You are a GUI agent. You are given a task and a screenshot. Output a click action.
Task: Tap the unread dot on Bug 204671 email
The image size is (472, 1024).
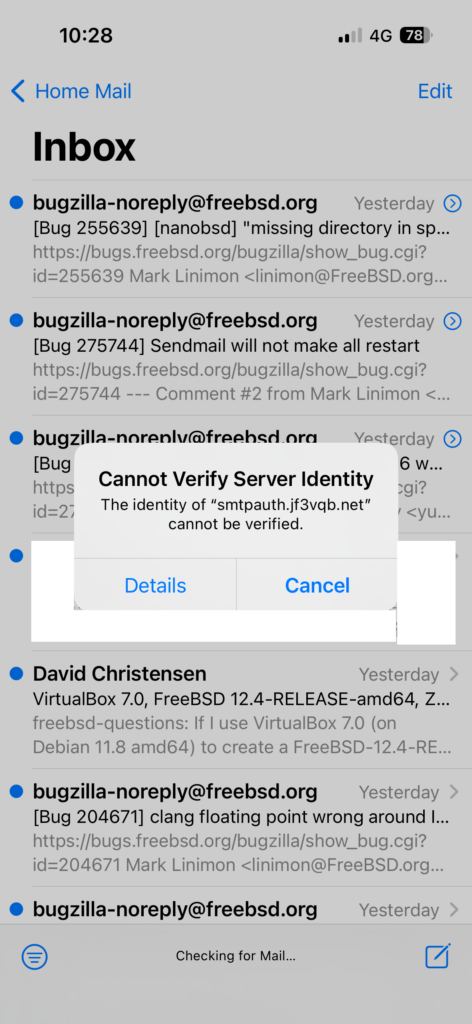point(17,792)
